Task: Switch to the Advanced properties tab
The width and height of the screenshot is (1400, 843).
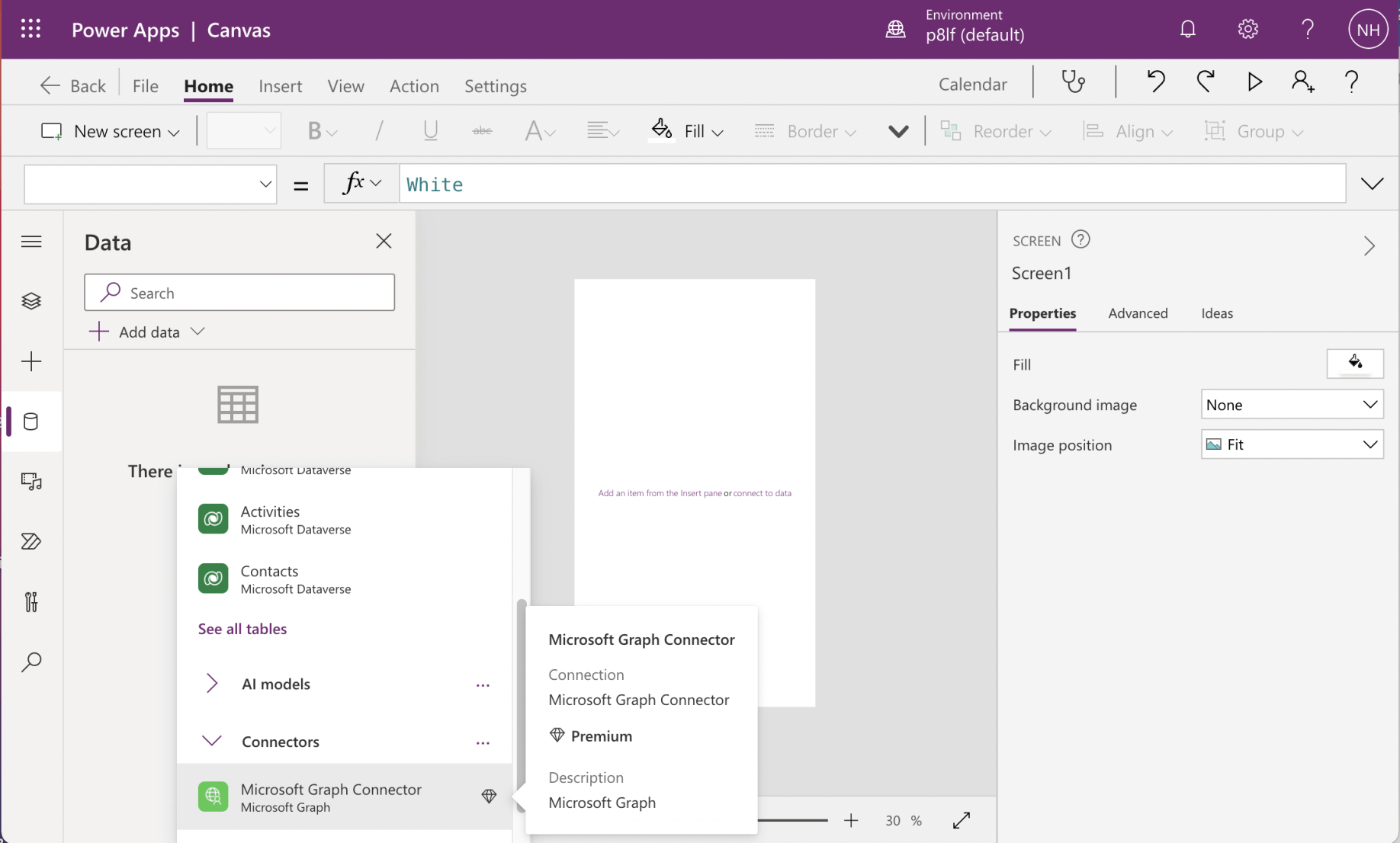Action: click(1138, 313)
